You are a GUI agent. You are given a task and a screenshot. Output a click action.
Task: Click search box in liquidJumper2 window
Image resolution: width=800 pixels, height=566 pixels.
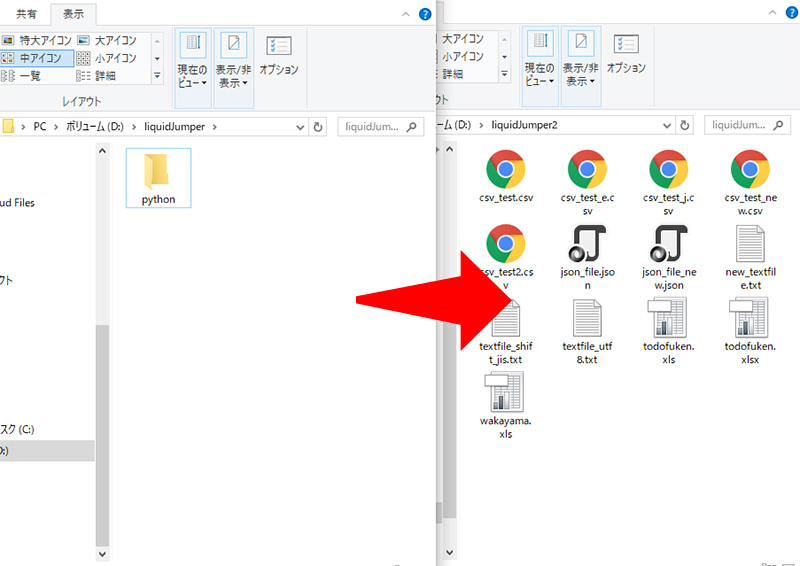click(747, 125)
